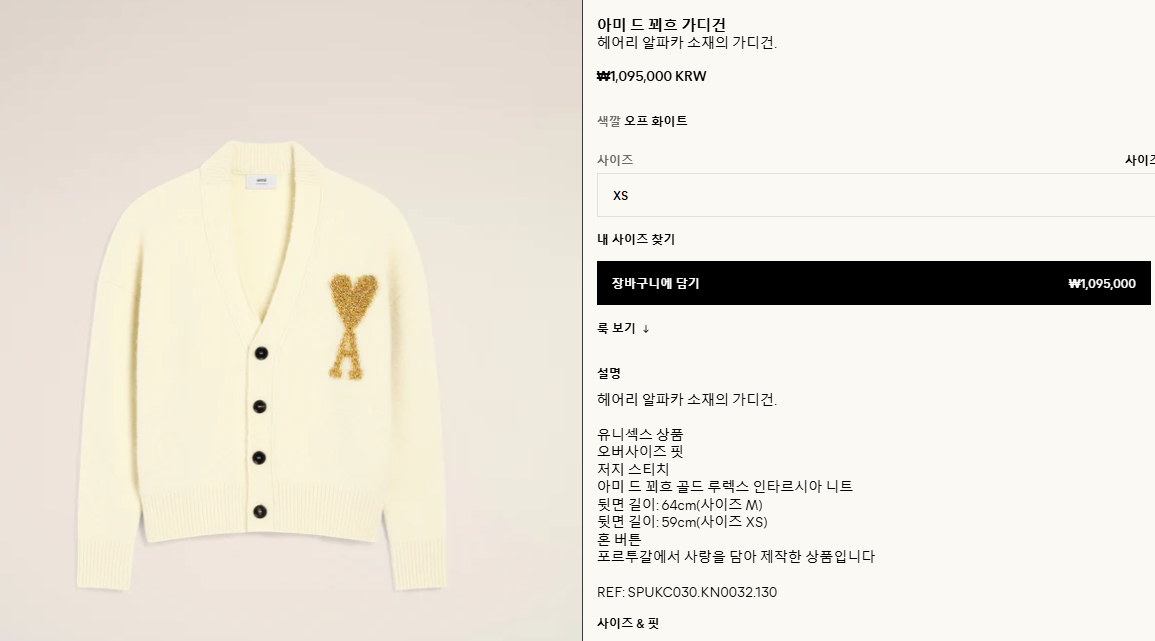Click the product title 아미 드 꾀흐 가디건
1155x641 pixels.
pos(661,25)
